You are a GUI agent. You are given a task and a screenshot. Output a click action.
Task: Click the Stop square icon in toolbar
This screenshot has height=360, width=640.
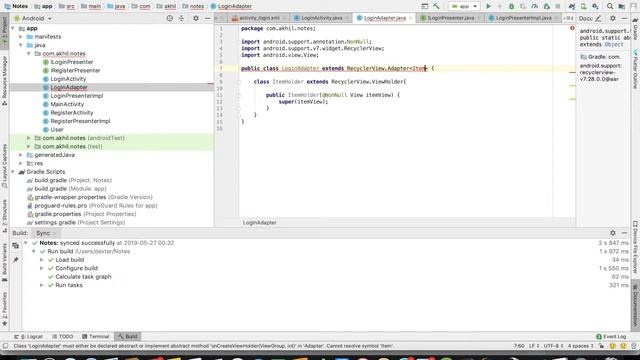558,6
